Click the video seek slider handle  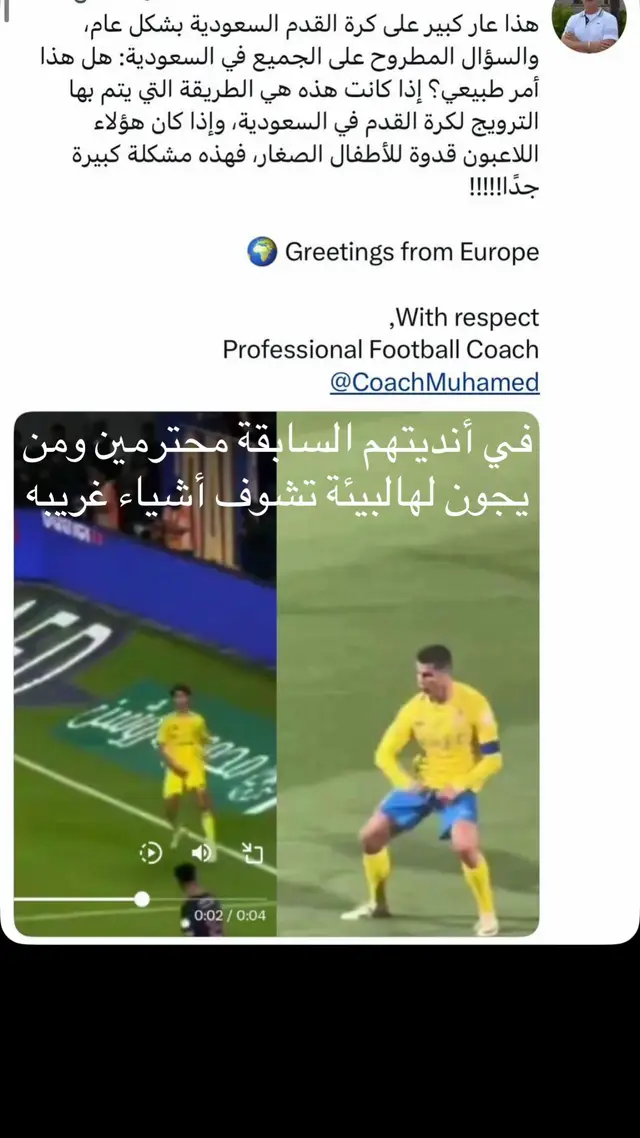(142, 899)
